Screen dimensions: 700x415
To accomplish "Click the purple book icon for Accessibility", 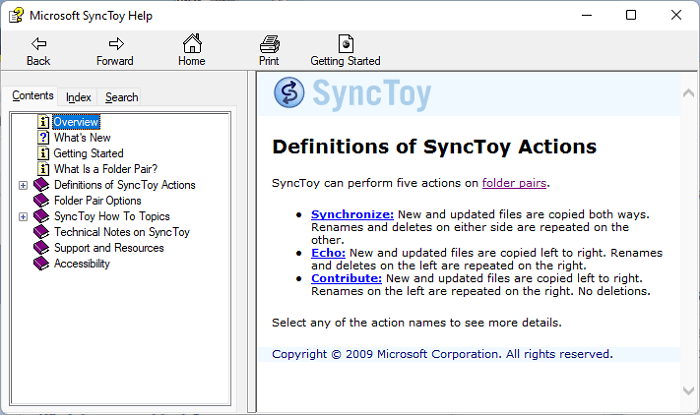I will point(41,263).
